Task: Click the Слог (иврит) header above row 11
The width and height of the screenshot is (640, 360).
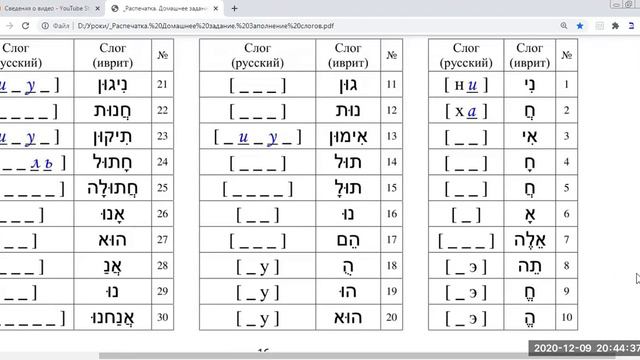Action: click(x=348, y=55)
